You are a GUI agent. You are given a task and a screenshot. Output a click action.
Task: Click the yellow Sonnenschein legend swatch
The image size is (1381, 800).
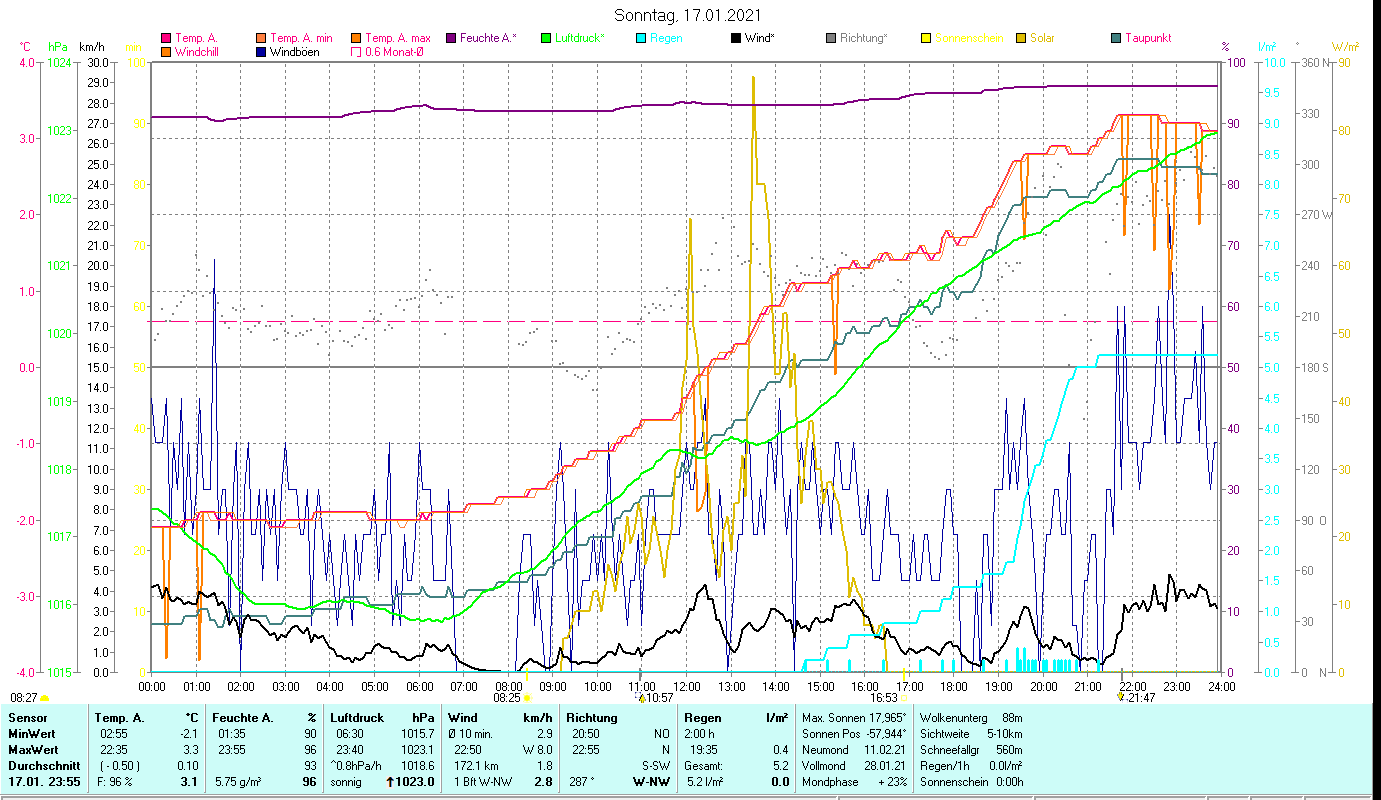click(x=926, y=38)
